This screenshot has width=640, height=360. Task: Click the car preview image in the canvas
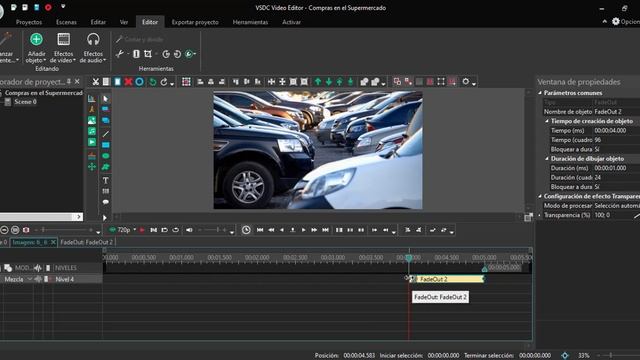point(318,150)
